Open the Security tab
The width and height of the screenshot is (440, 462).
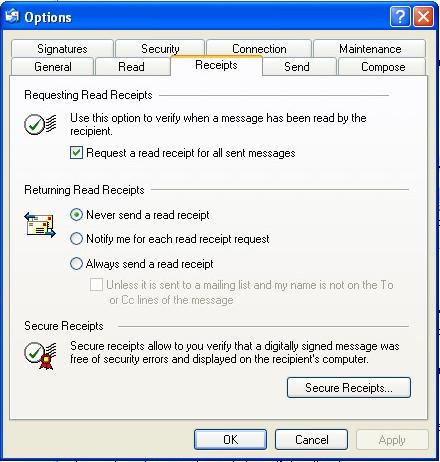click(160, 49)
